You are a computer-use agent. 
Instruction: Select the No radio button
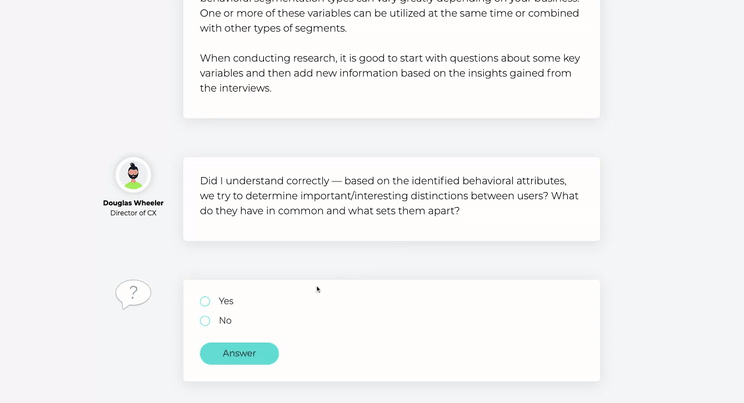click(x=205, y=321)
